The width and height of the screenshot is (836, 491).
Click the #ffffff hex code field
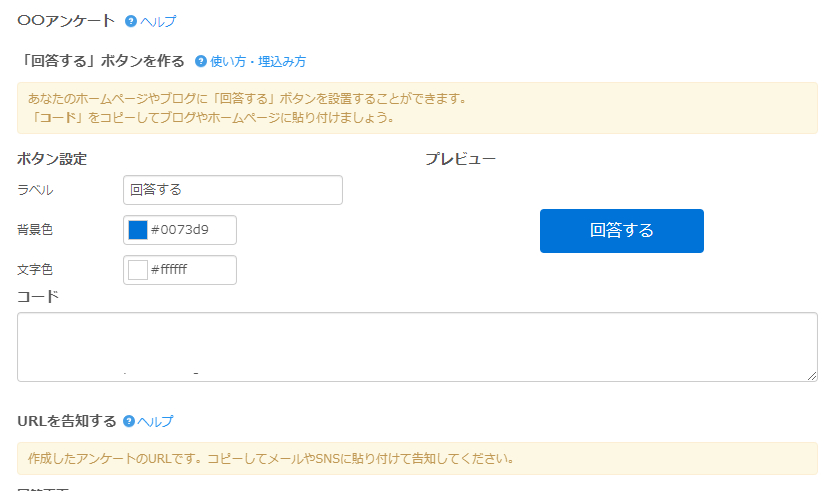[190, 270]
